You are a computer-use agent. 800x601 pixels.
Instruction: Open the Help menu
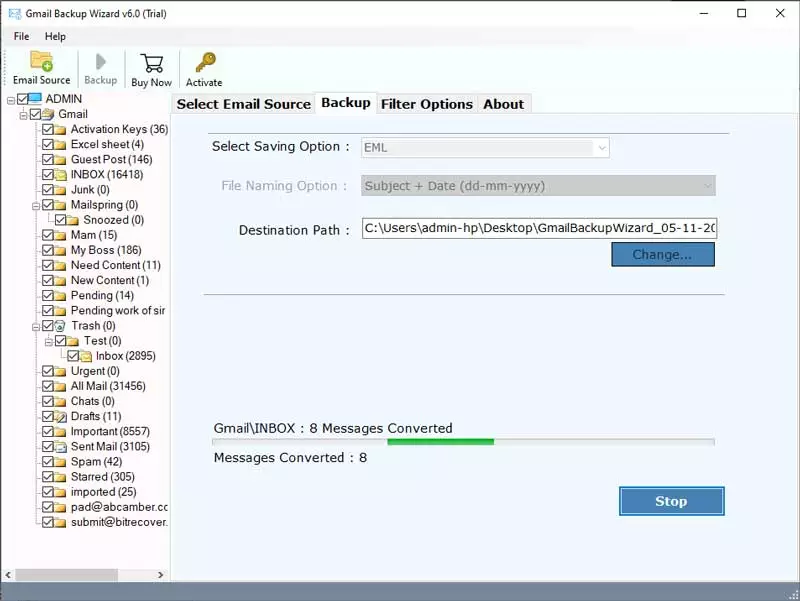point(55,36)
